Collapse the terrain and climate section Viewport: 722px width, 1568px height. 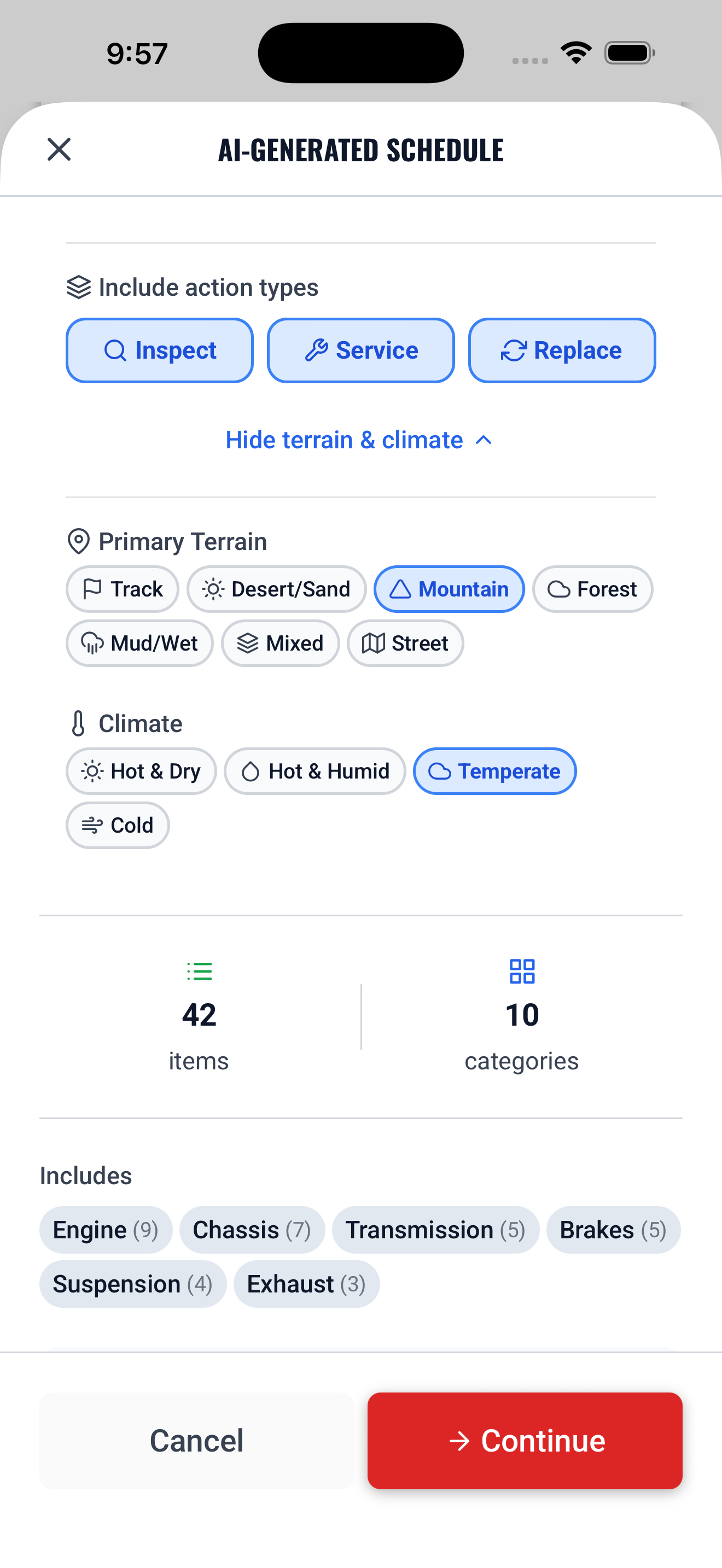(360, 440)
